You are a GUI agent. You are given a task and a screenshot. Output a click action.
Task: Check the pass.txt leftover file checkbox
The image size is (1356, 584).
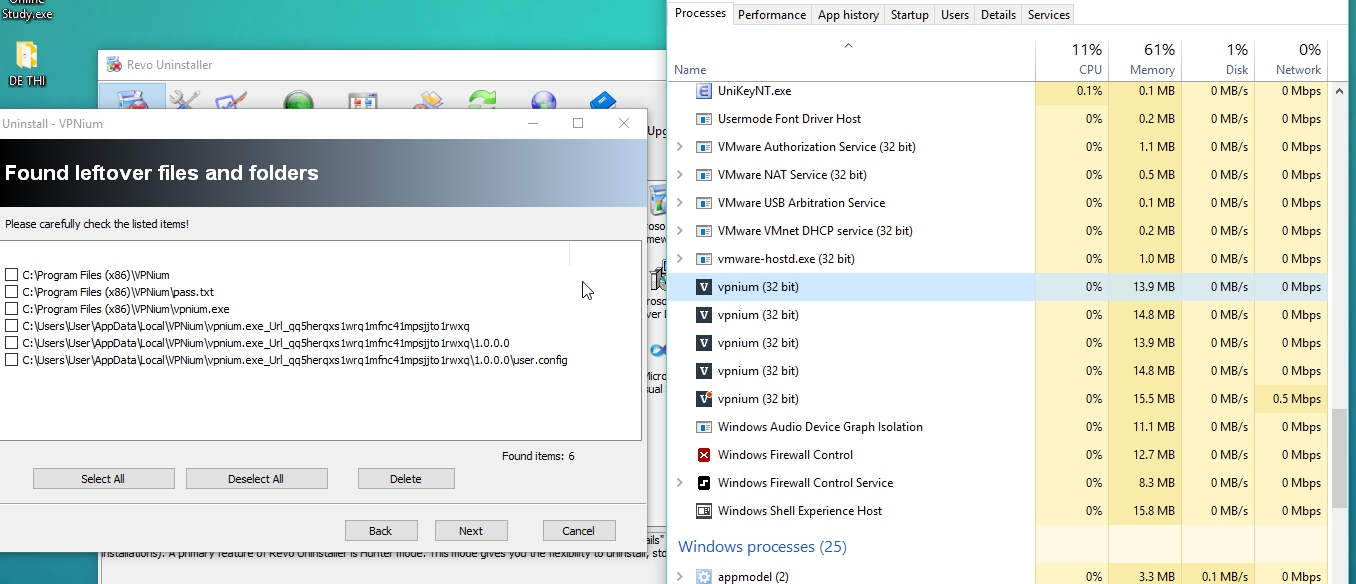click(x=11, y=292)
